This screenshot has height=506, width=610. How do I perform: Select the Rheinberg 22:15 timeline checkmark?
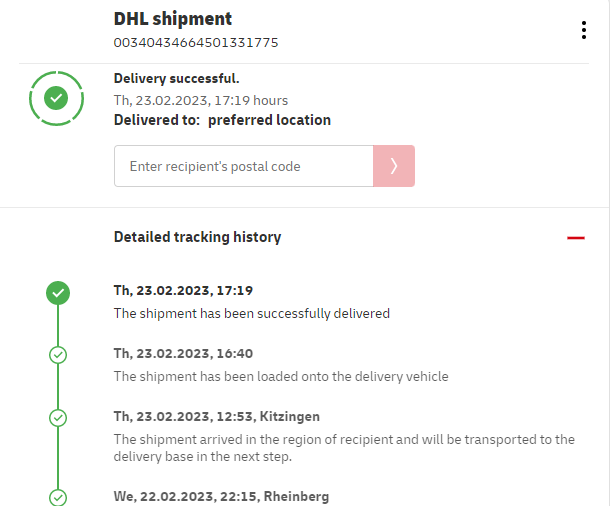pos(58,496)
